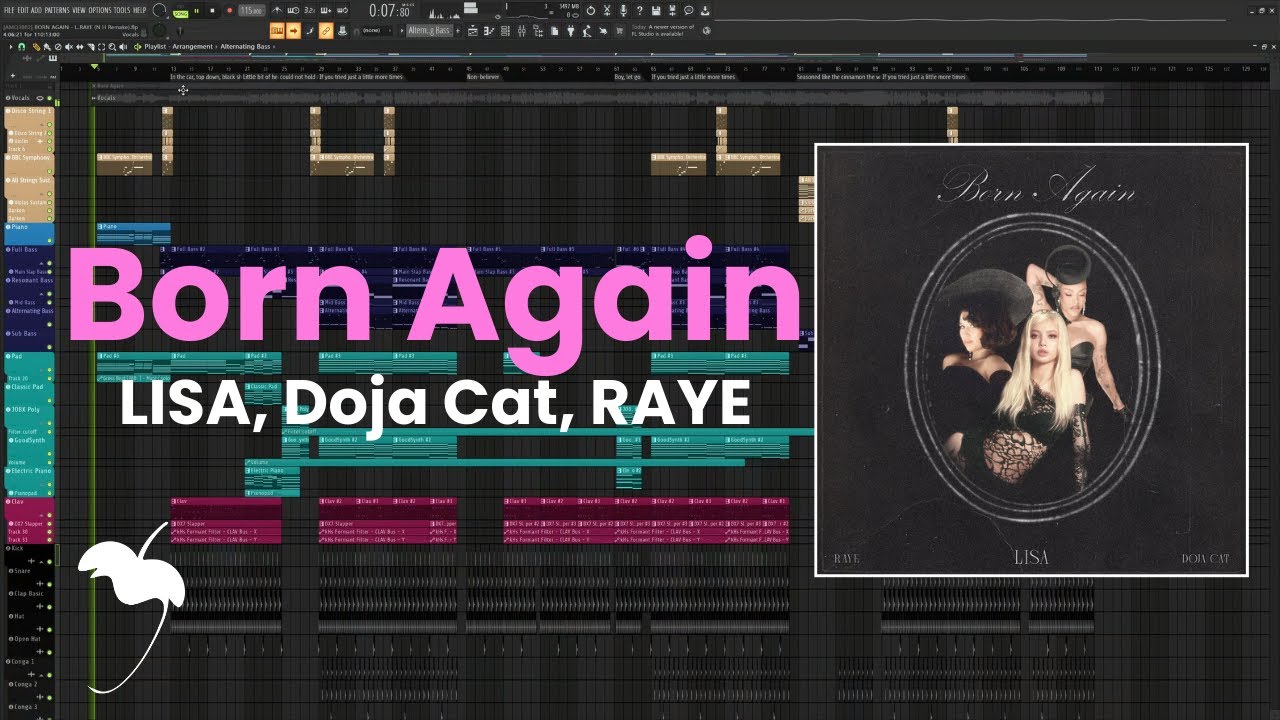
Task: Open the Playlist view icon
Action: (x=473, y=31)
